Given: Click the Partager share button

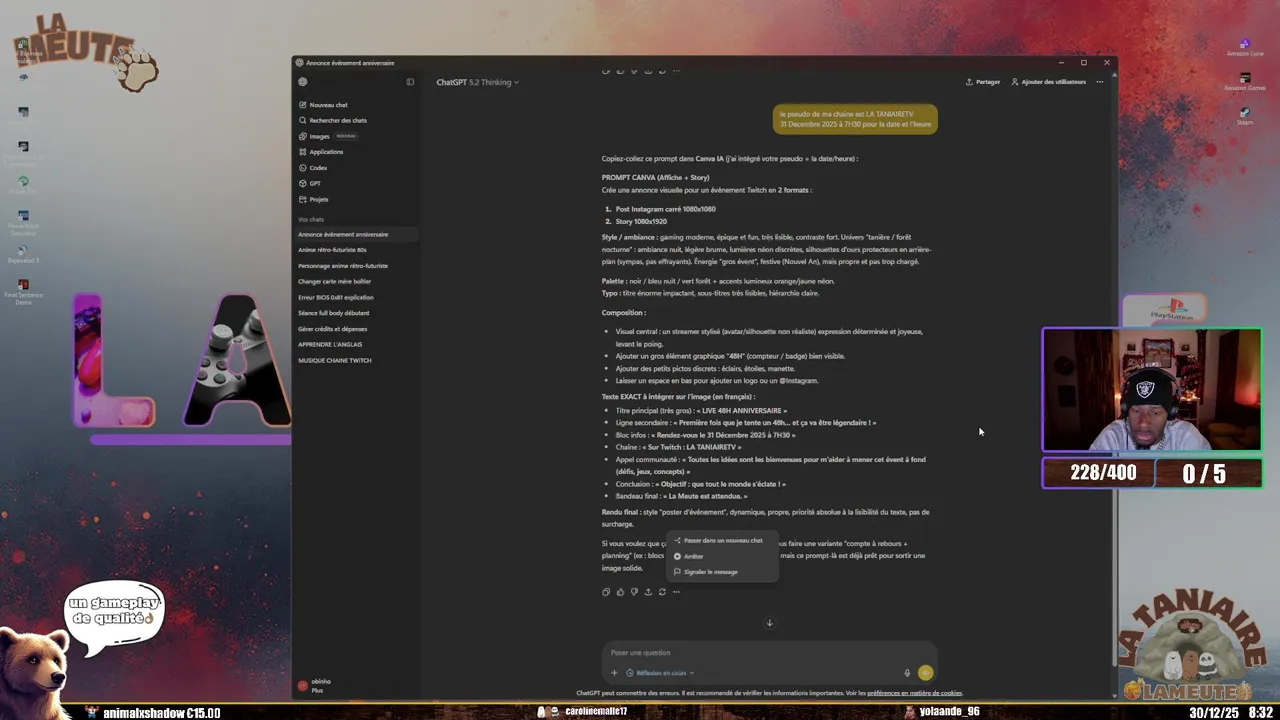Looking at the screenshot, I should coord(983,82).
